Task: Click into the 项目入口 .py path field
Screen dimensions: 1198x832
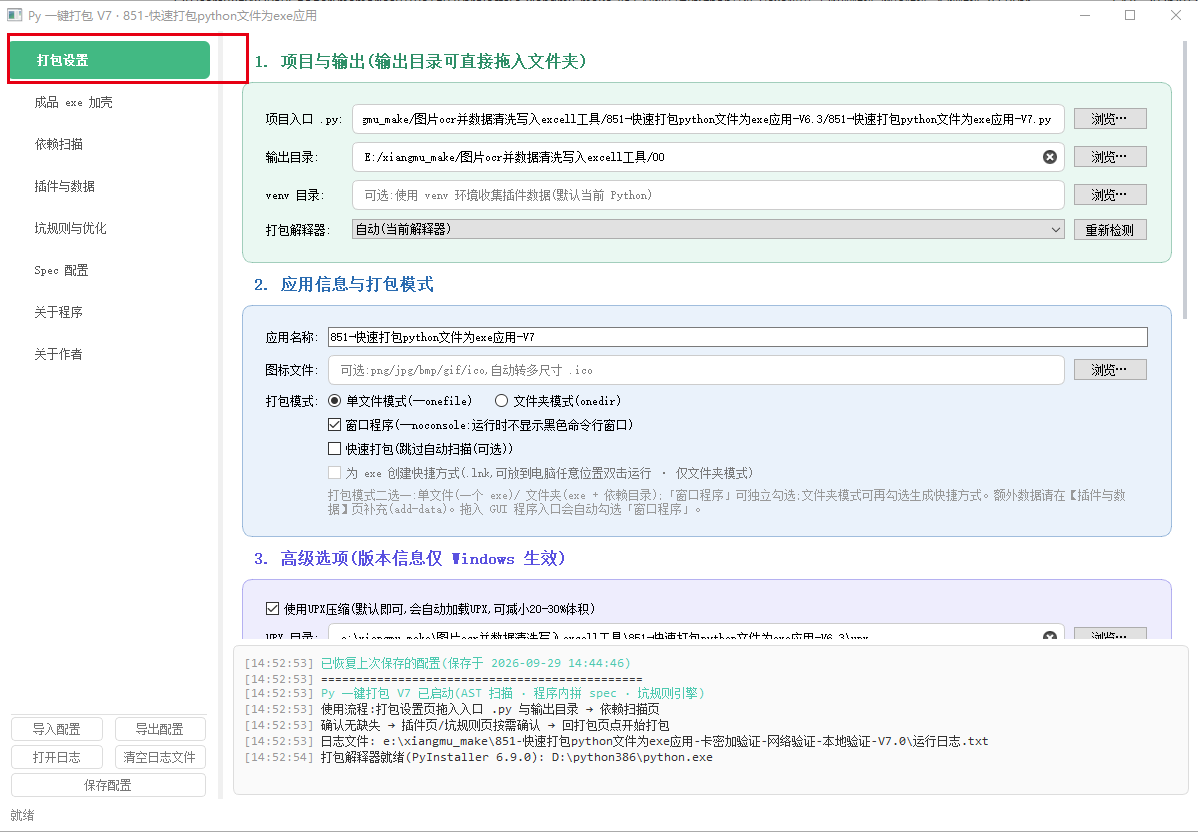Action: pyautogui.click(x=708, y=119)
